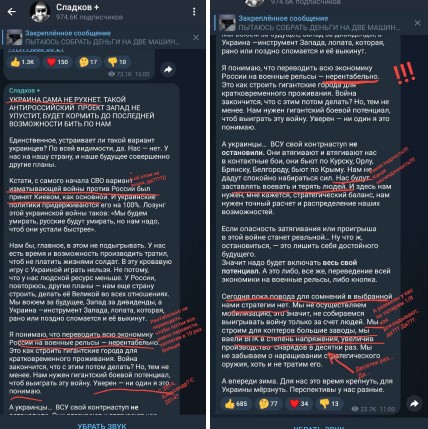Toggle heart reaction showing 150

coord(57,62)
